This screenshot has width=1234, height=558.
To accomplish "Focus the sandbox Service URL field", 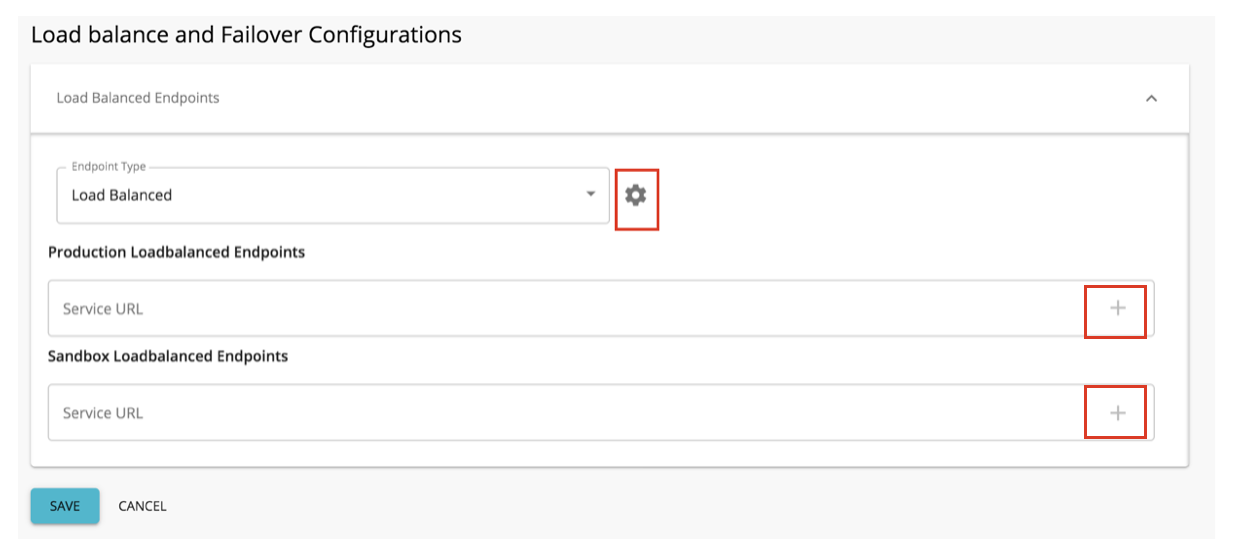I will point(560,412).
